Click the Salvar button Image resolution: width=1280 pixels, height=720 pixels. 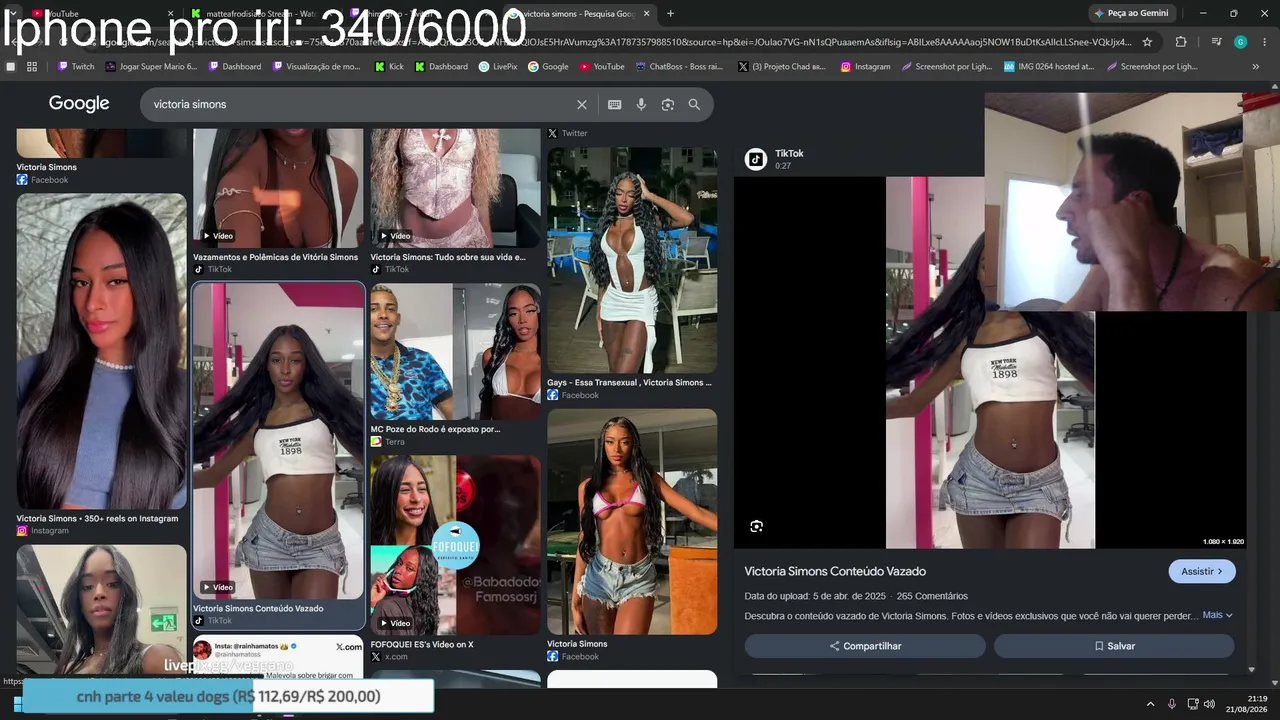(x=1114, y=646)
